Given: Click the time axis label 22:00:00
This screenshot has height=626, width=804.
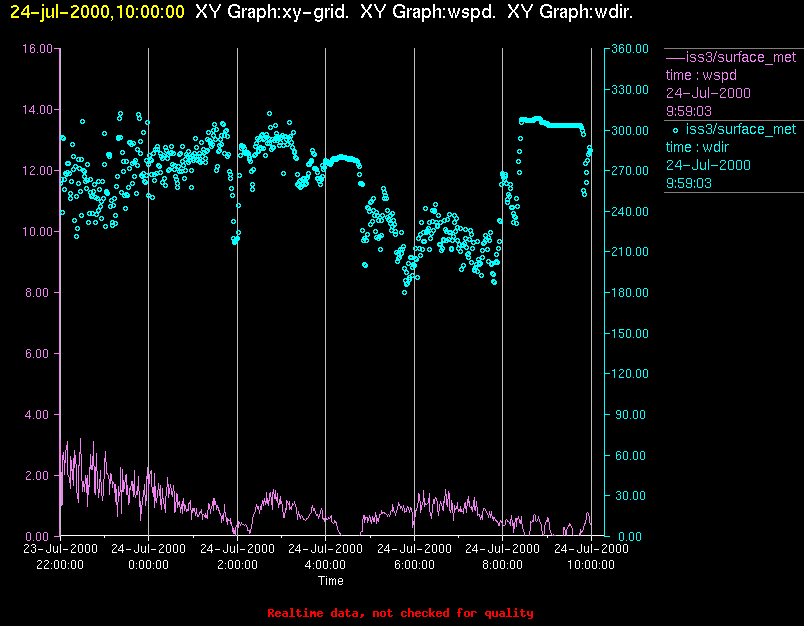Looking at the screenshot, I should tap(60, 565).
